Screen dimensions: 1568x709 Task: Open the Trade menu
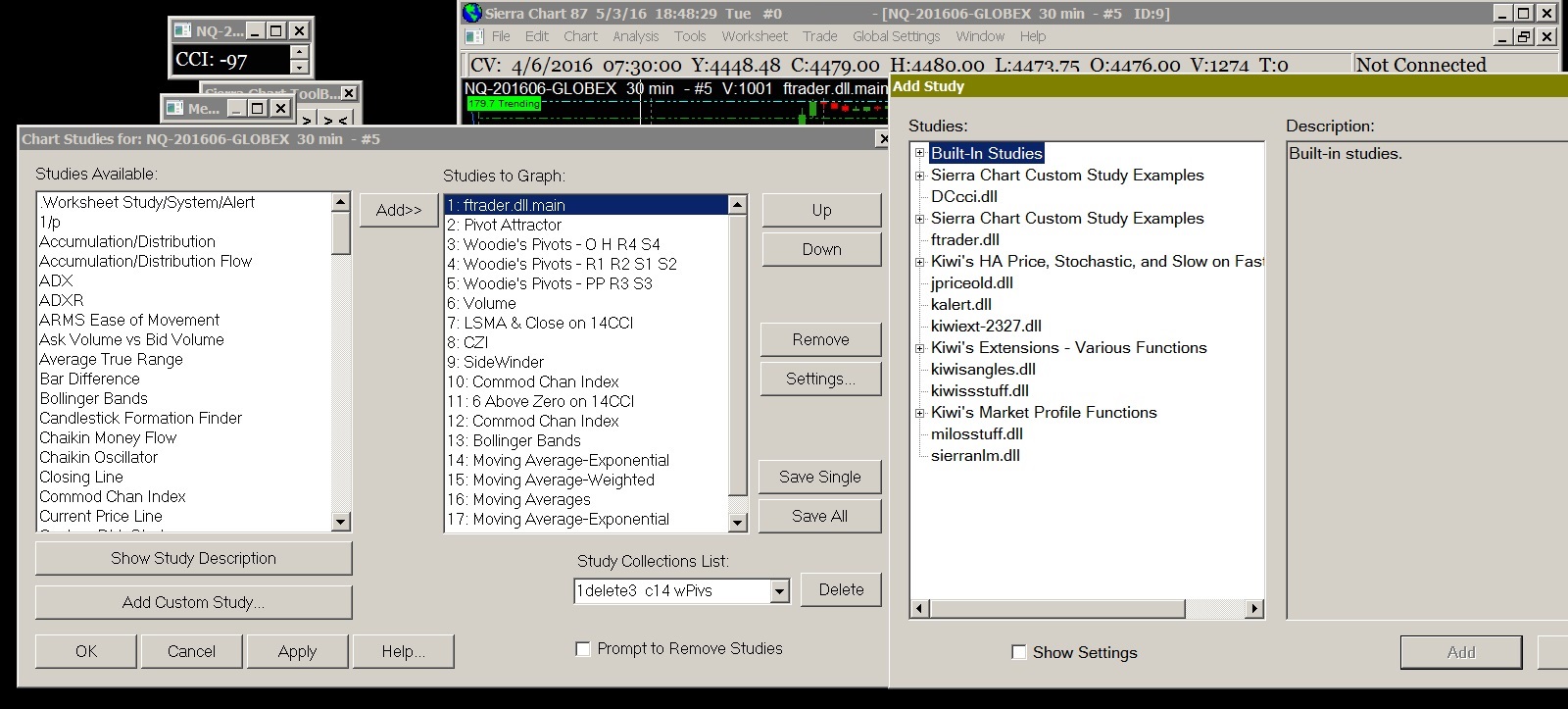[x=820, y=36]
